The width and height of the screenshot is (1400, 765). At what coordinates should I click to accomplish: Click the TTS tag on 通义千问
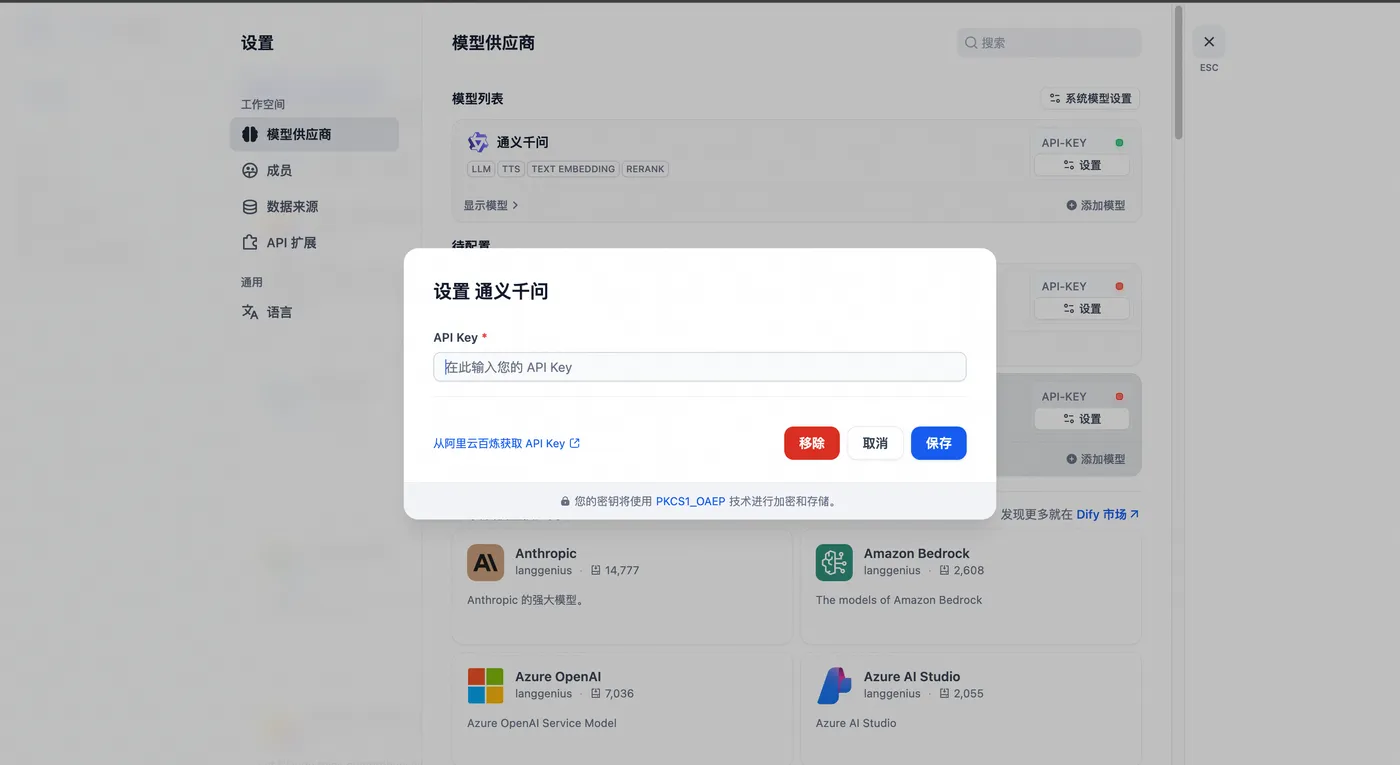[511, 169]
